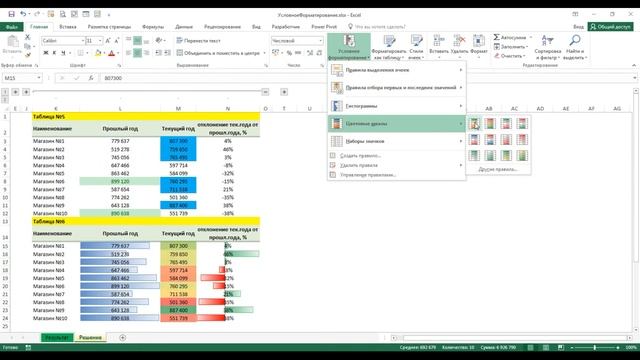Click Wrap Text (Перенести текст)
This screenshot has height=360, width=640.
point(198,40)
